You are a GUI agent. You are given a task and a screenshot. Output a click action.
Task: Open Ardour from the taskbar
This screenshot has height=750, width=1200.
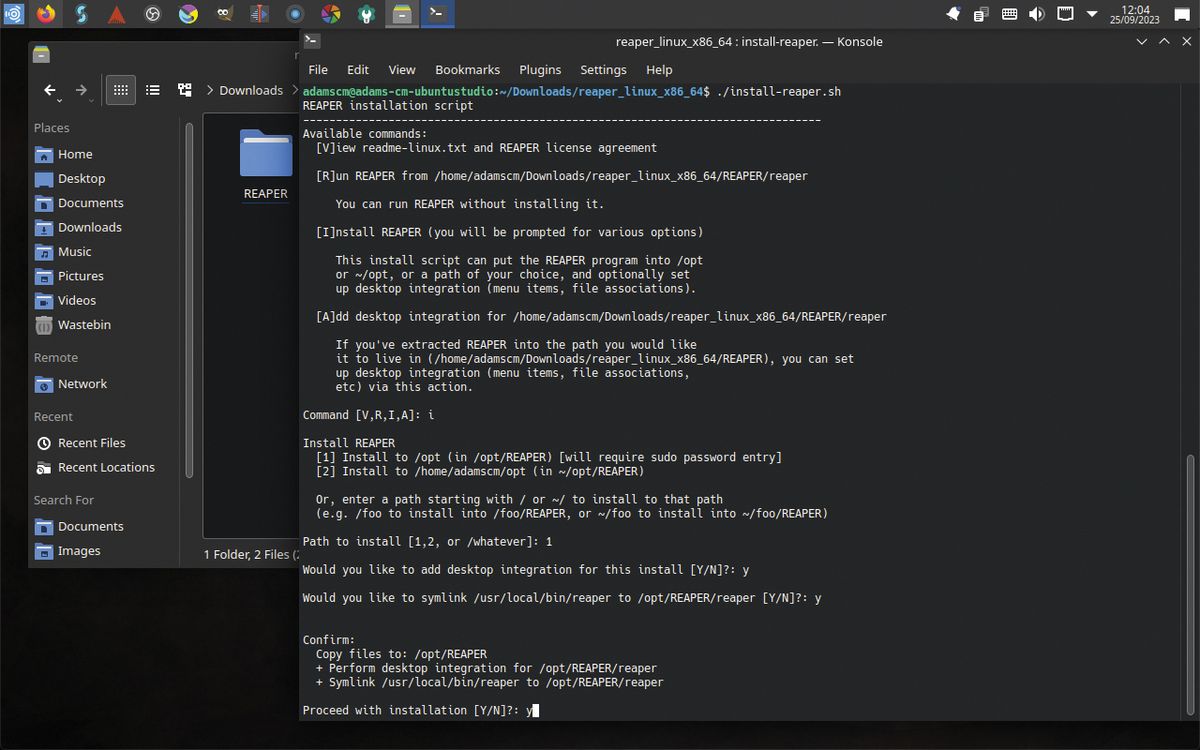coord(117,14)
